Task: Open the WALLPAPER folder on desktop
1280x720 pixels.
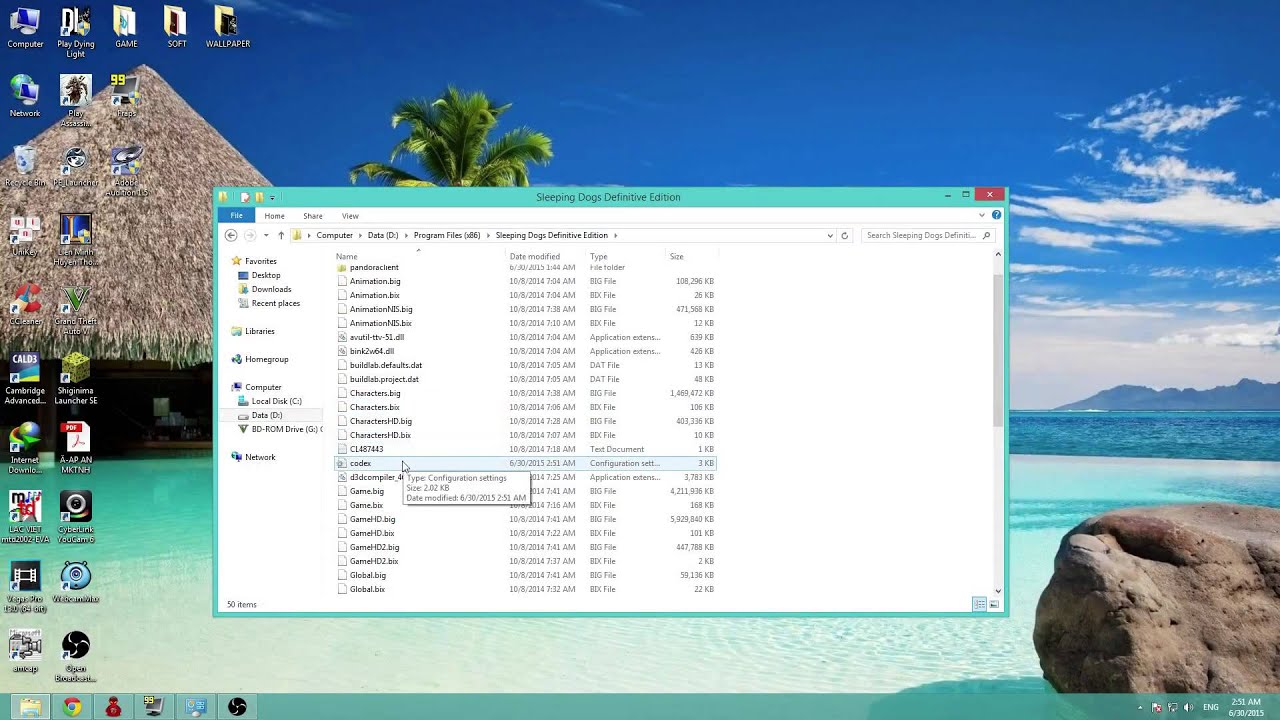Action: point(228,28)
